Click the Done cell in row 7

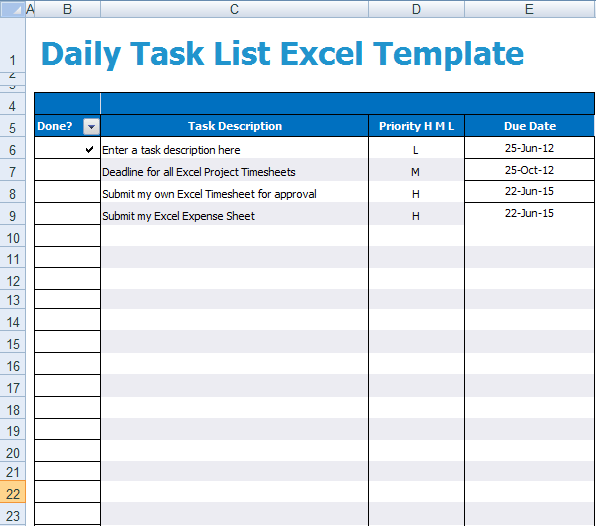click(x=68, y=170)
